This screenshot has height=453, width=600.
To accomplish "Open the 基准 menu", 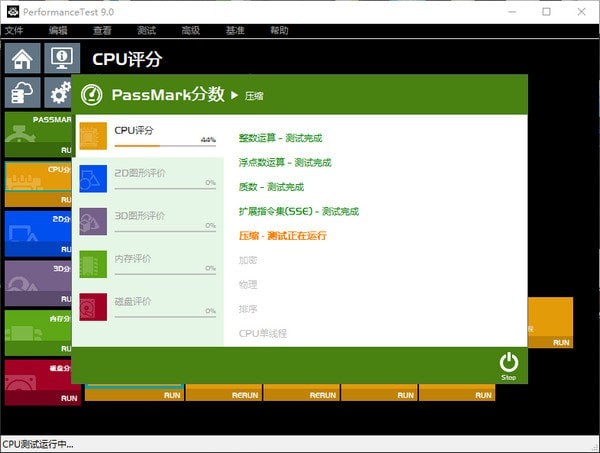I will 235,31.
